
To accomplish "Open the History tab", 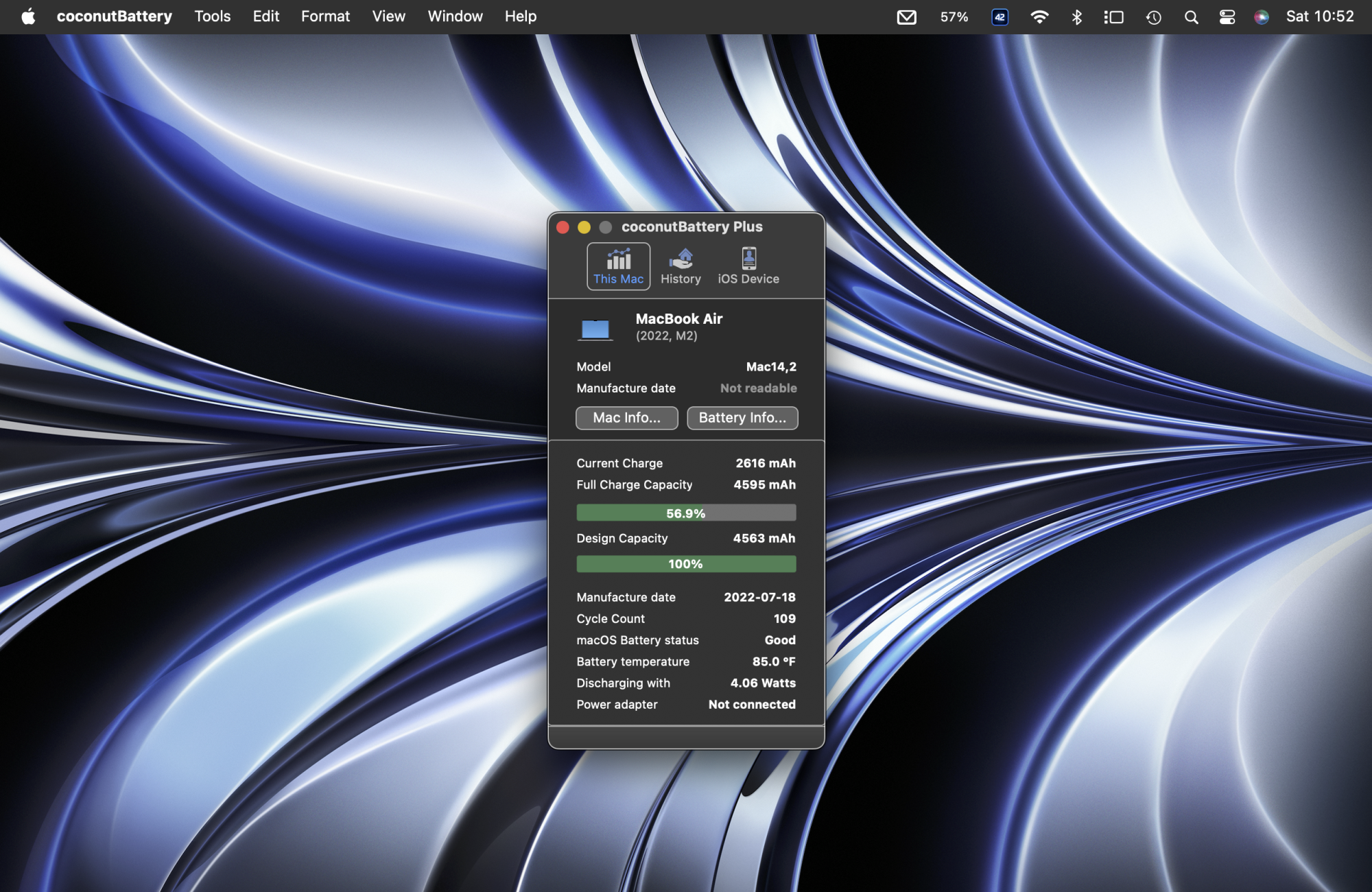I will [681, 266].
